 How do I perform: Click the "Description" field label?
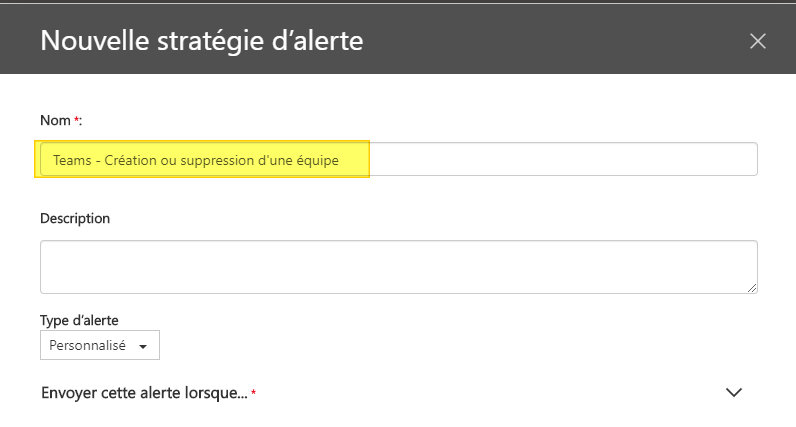(x=75, y=218)
